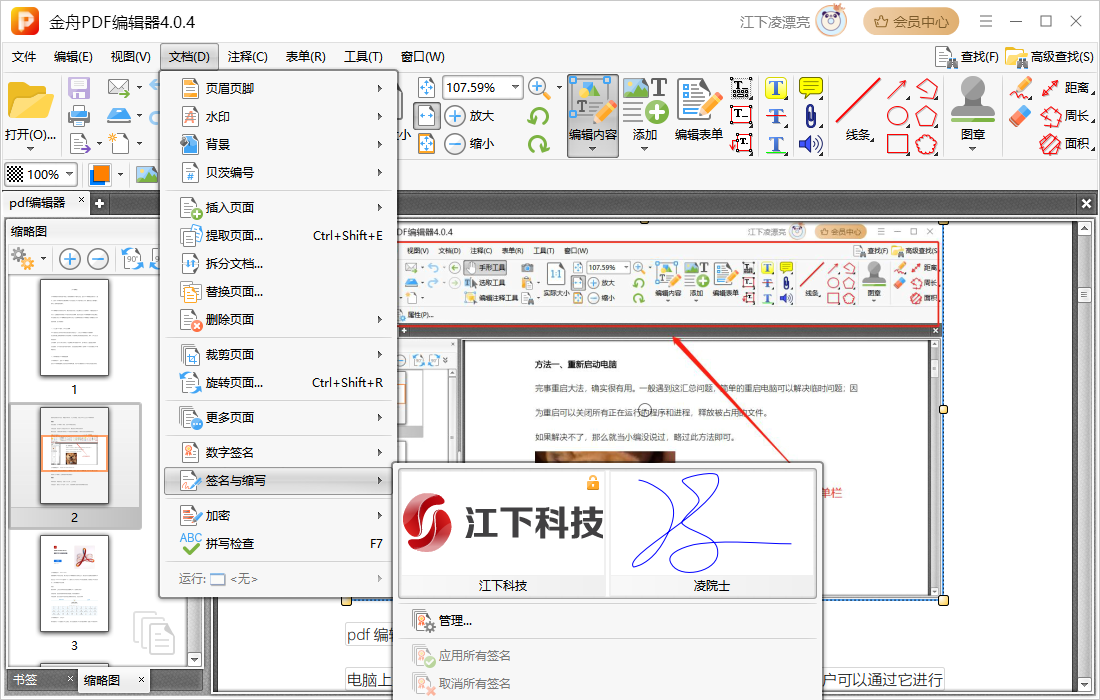Select the typewriter text tool icon

pos(741,88)
